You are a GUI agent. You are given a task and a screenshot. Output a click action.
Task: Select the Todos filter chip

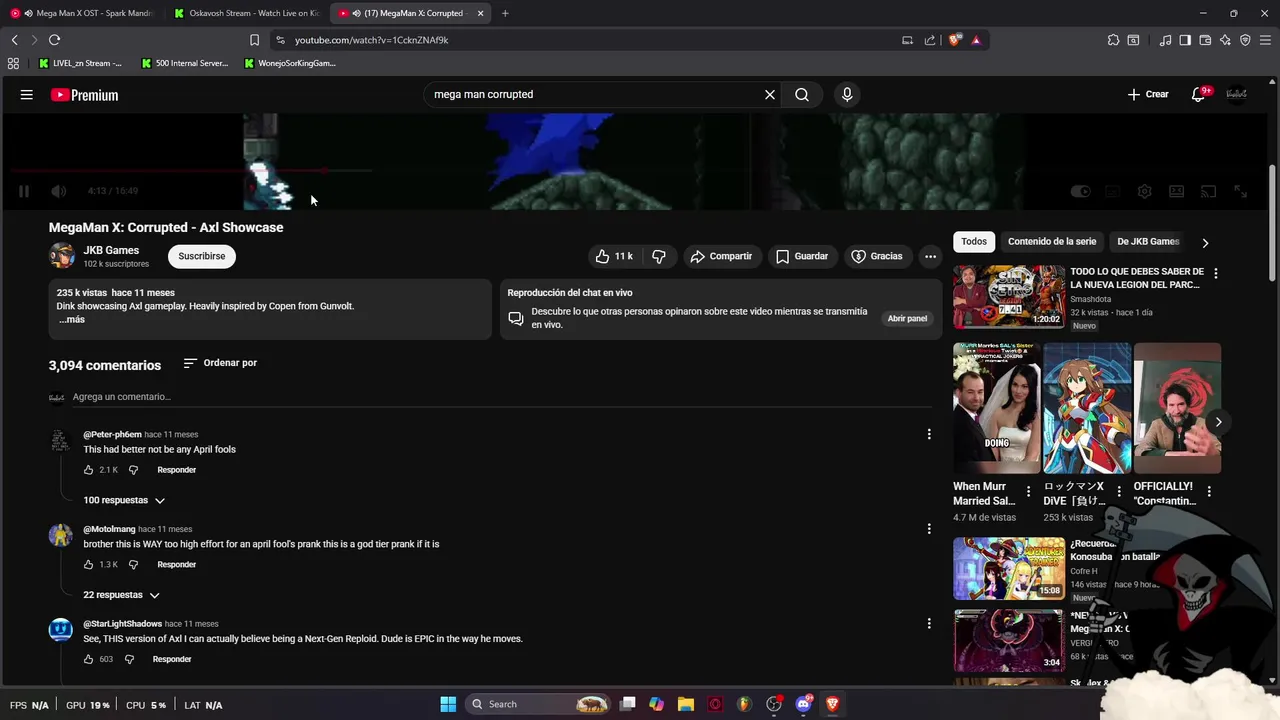tap(974, 242)
